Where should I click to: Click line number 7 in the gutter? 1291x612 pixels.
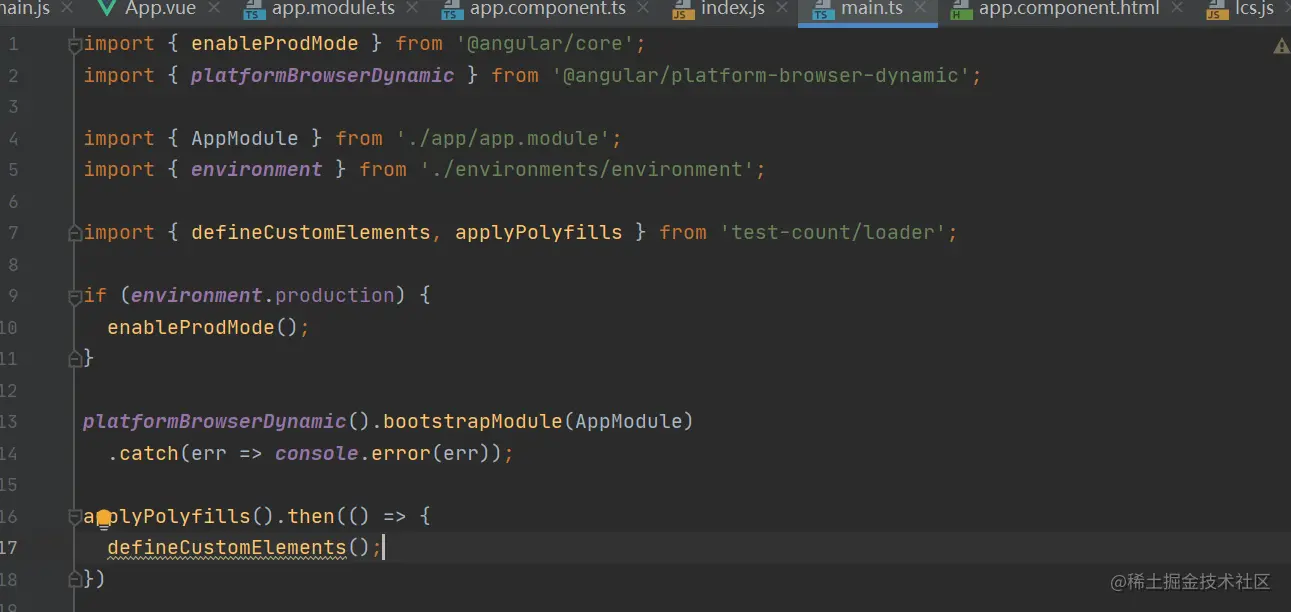(x=13, y=232)
